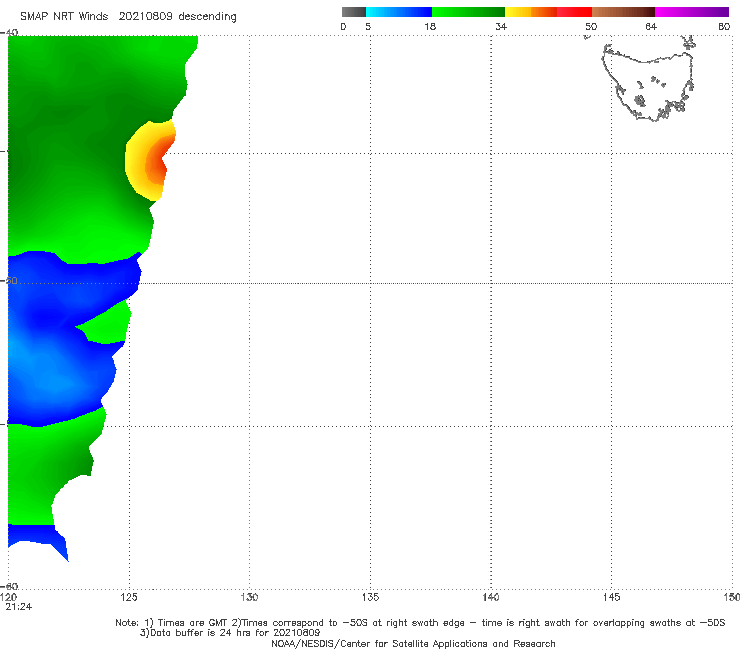740x650 pixels.
Task: Click the longitude axis label '145'
Action: [x=612, y=597]
